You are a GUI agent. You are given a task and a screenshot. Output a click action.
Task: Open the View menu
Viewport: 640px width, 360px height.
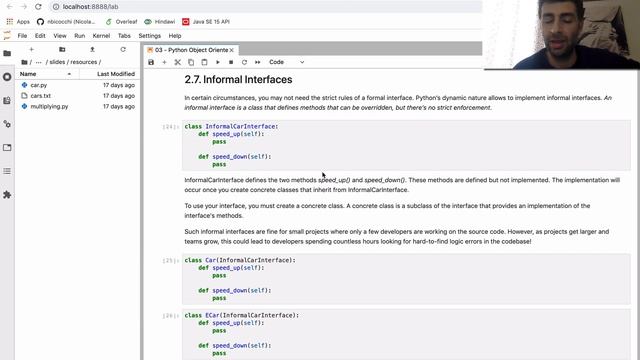point(60,36)
